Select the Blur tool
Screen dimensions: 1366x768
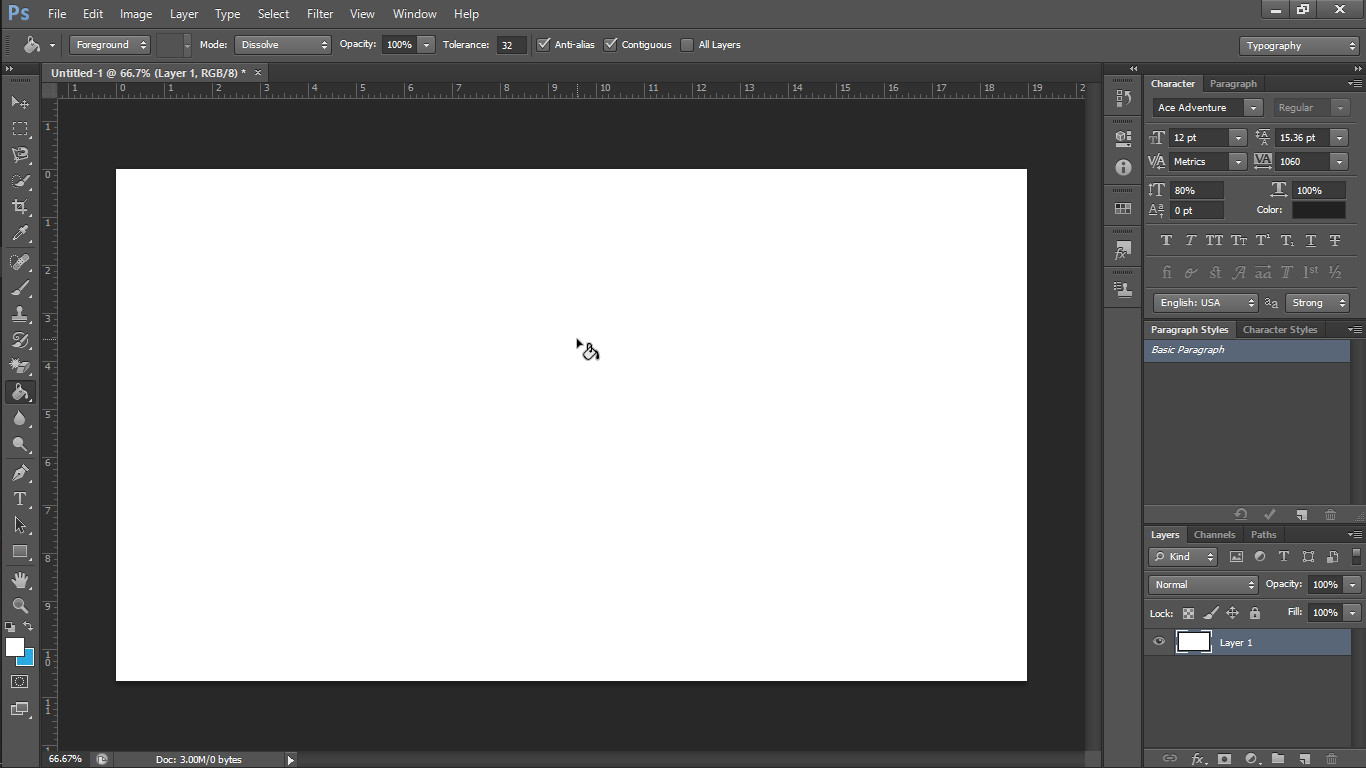tap(20, 419)
